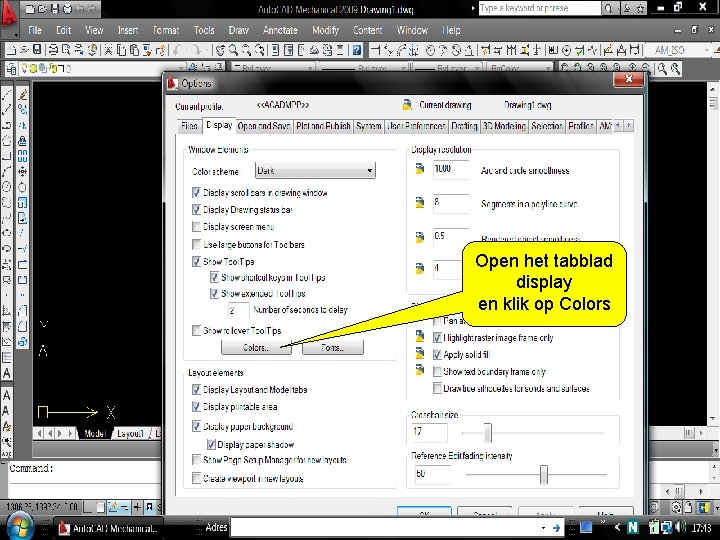Select the Line tool in draw toolbar
Image resolution: width=720 pixels, height=540 pixels.
pos(7,95)
